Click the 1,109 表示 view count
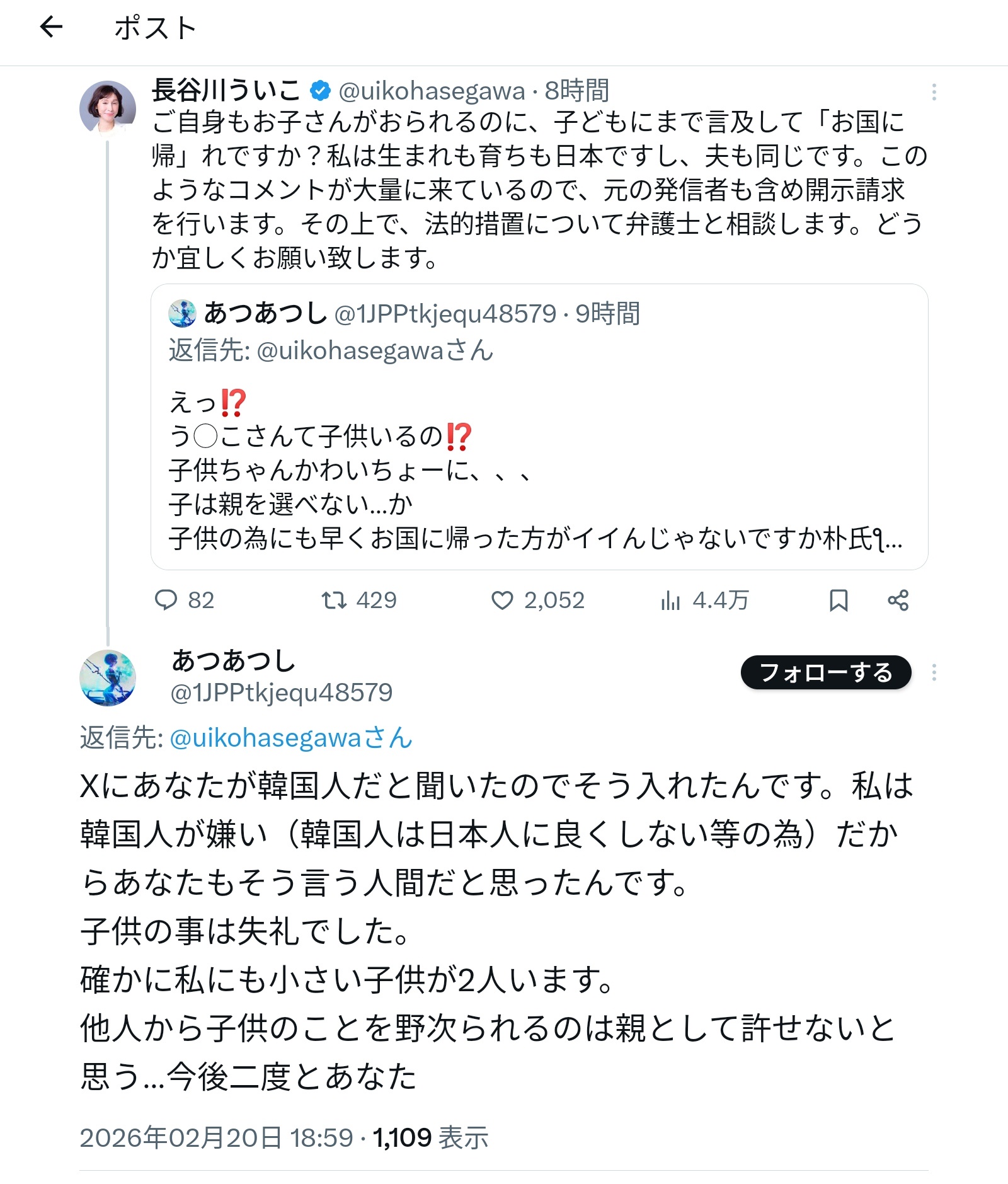The image size is (1008, 1184). click(430, 1137)
